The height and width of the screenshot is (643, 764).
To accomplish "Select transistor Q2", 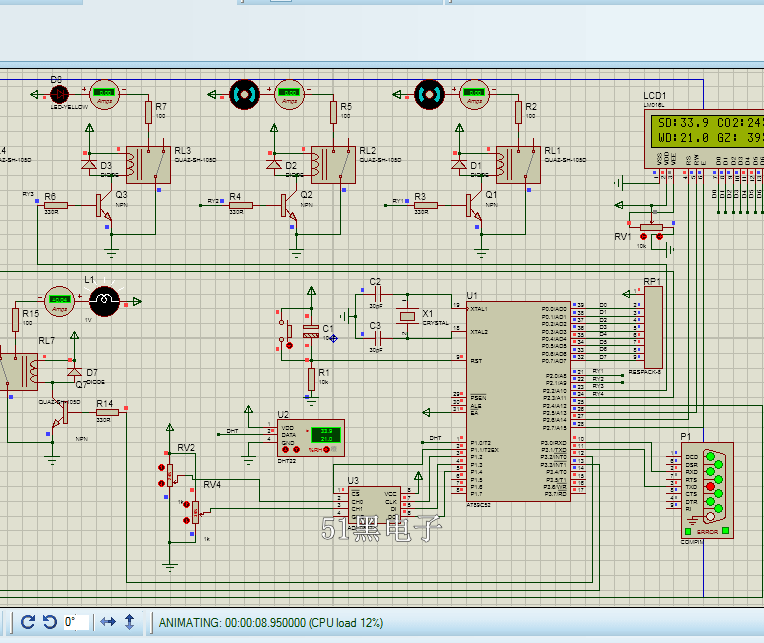I will pos(289,207).
